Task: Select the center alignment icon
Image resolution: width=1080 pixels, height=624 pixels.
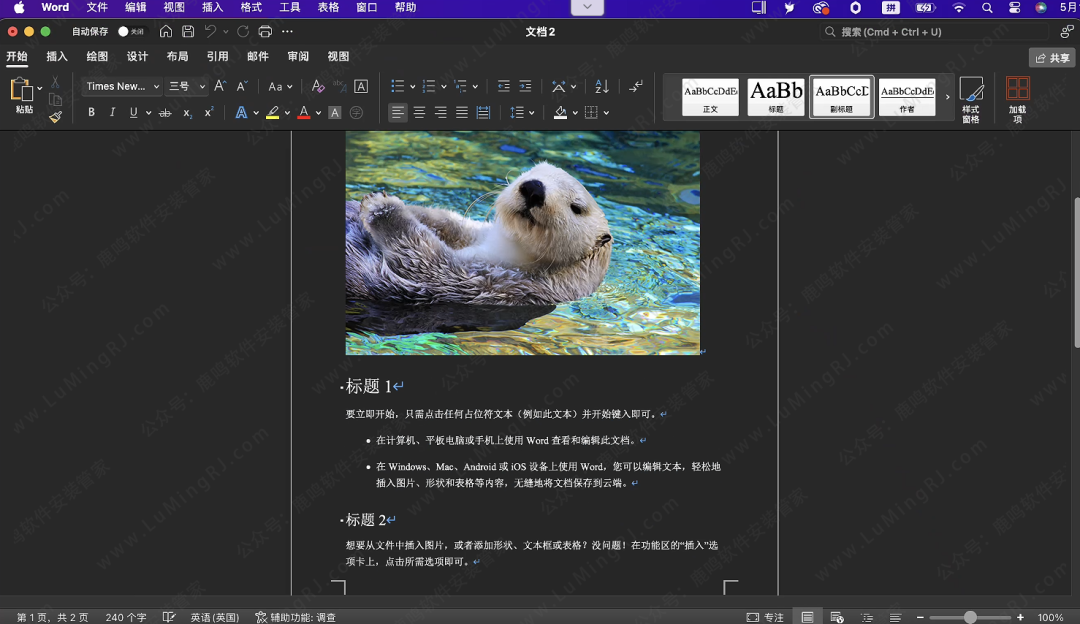Action: 419,111
